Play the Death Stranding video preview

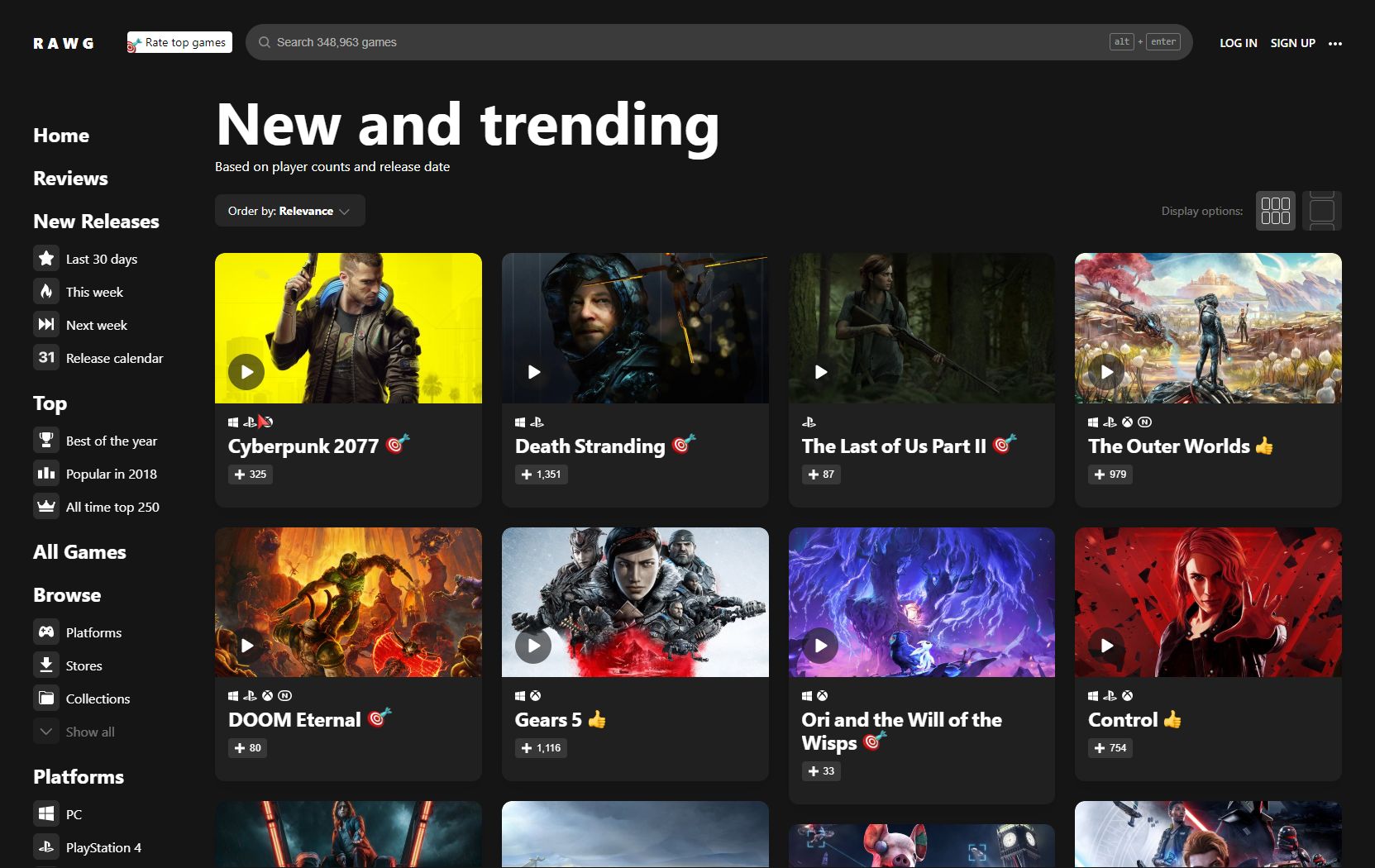533,372
